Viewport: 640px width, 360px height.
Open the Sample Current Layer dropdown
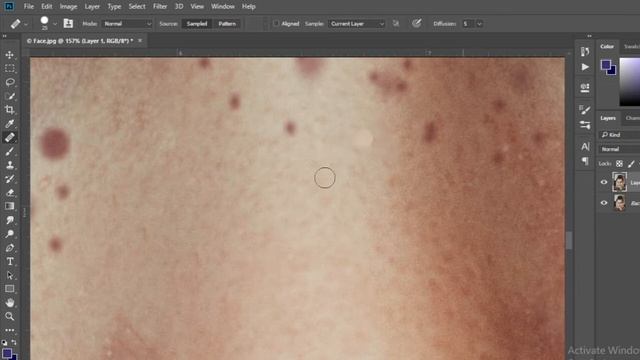pos(356,24)
